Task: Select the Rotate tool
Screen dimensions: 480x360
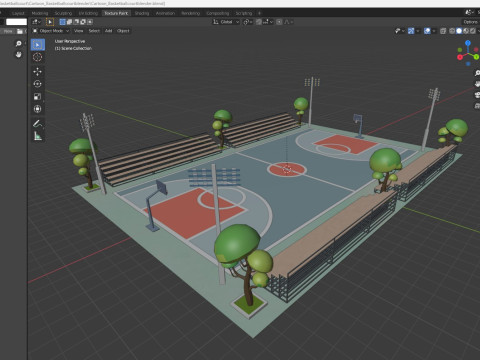Action: click(38, 84)
